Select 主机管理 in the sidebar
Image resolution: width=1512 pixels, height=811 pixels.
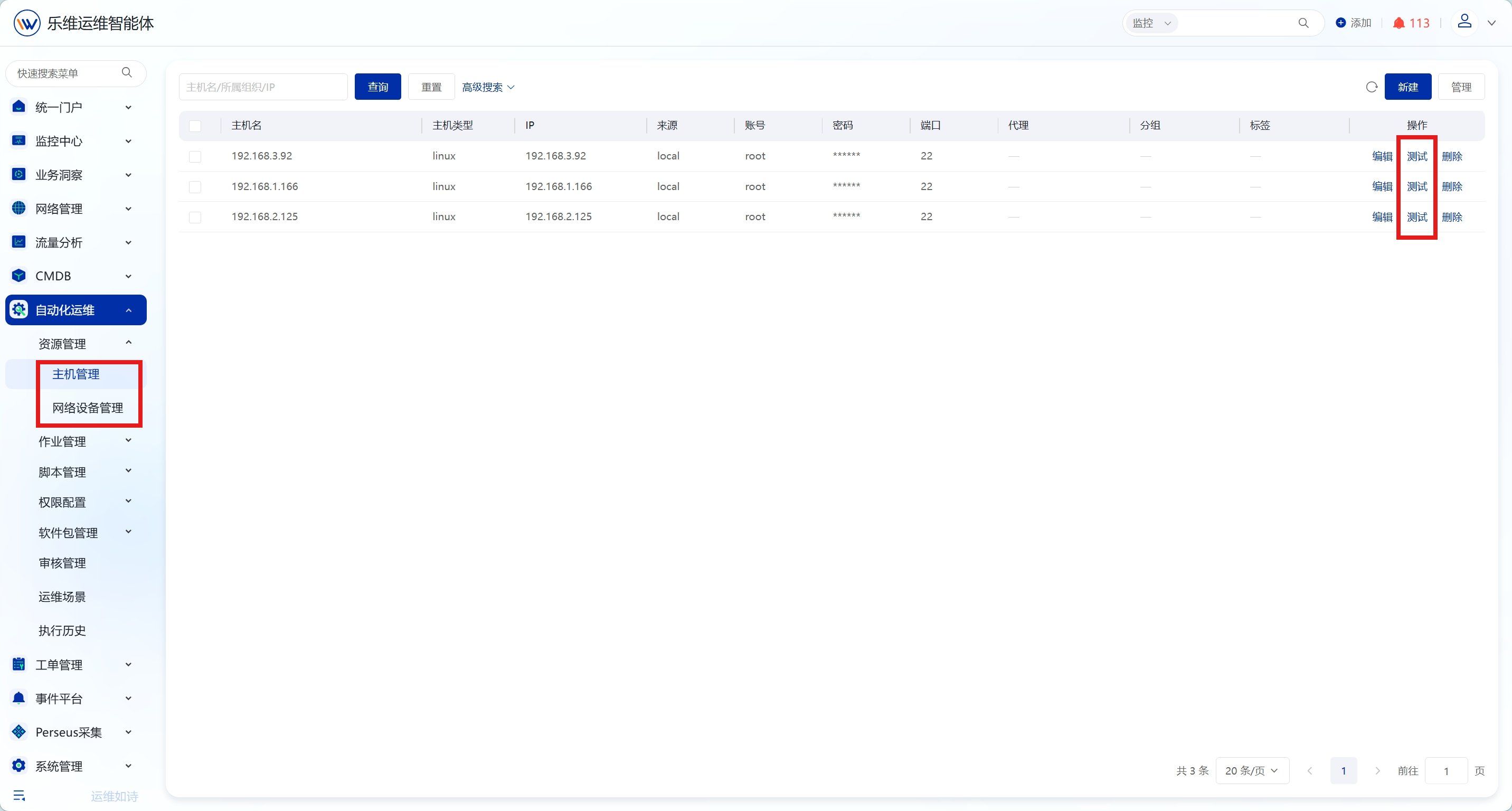(x=75, y=374)
